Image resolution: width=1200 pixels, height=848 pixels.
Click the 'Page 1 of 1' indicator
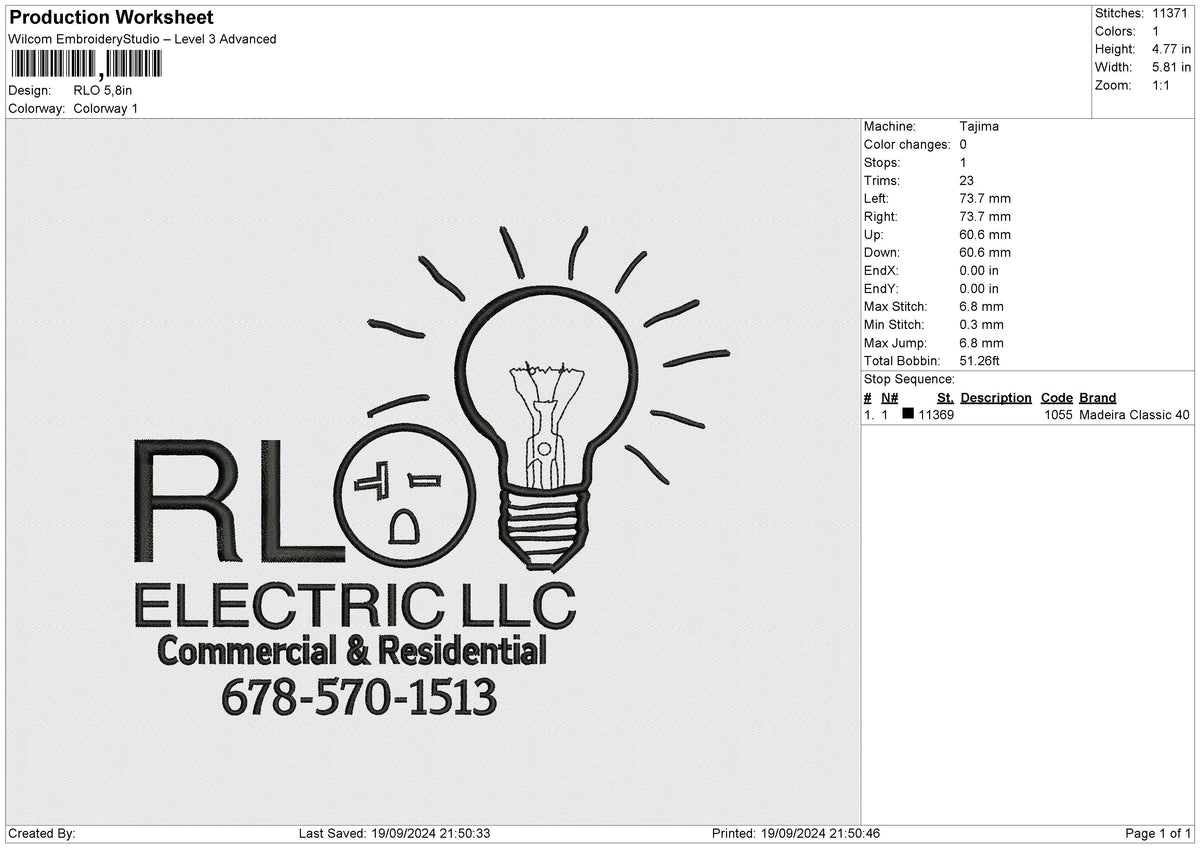pos(1158,834)
